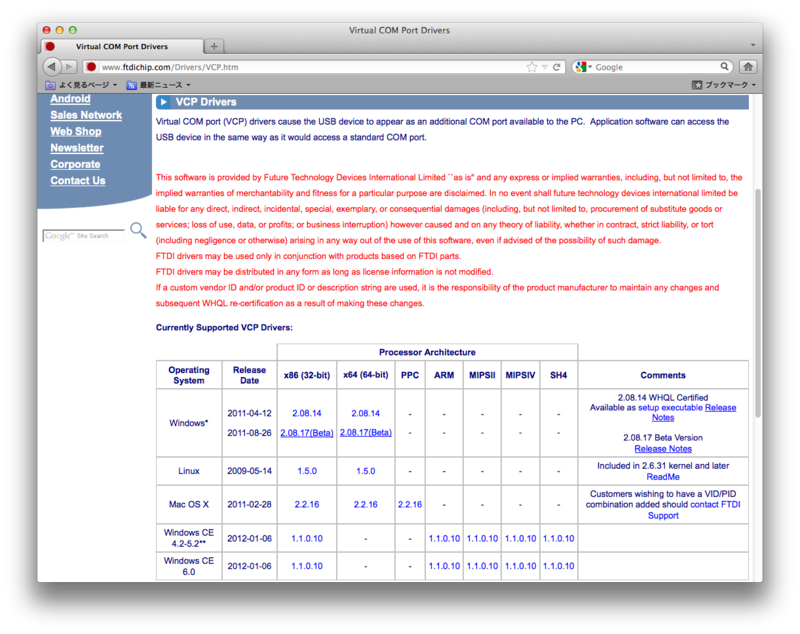Open the list all tabs arrow
800x634 pixels.
tap(753, 45)
